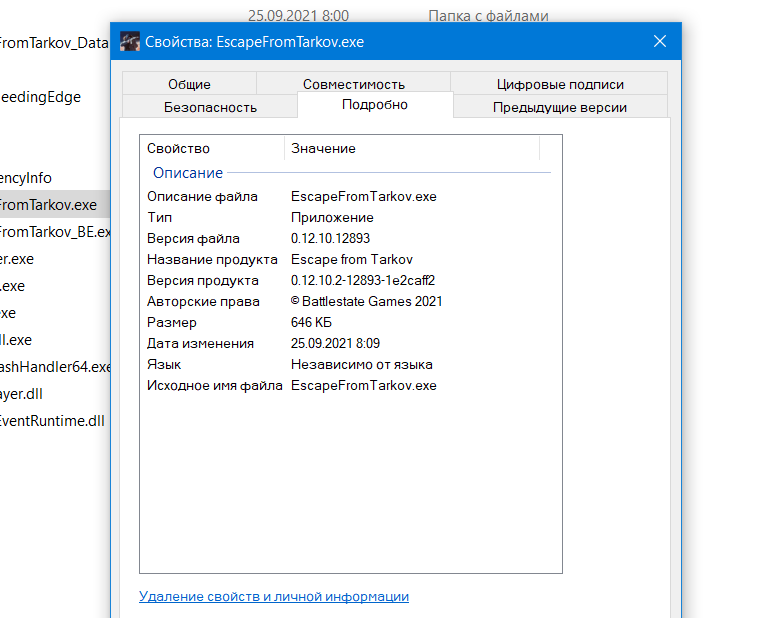Open the Предыдущие версии tab
Viewport: 780px width, 618px height.
(x=560, y=107)
